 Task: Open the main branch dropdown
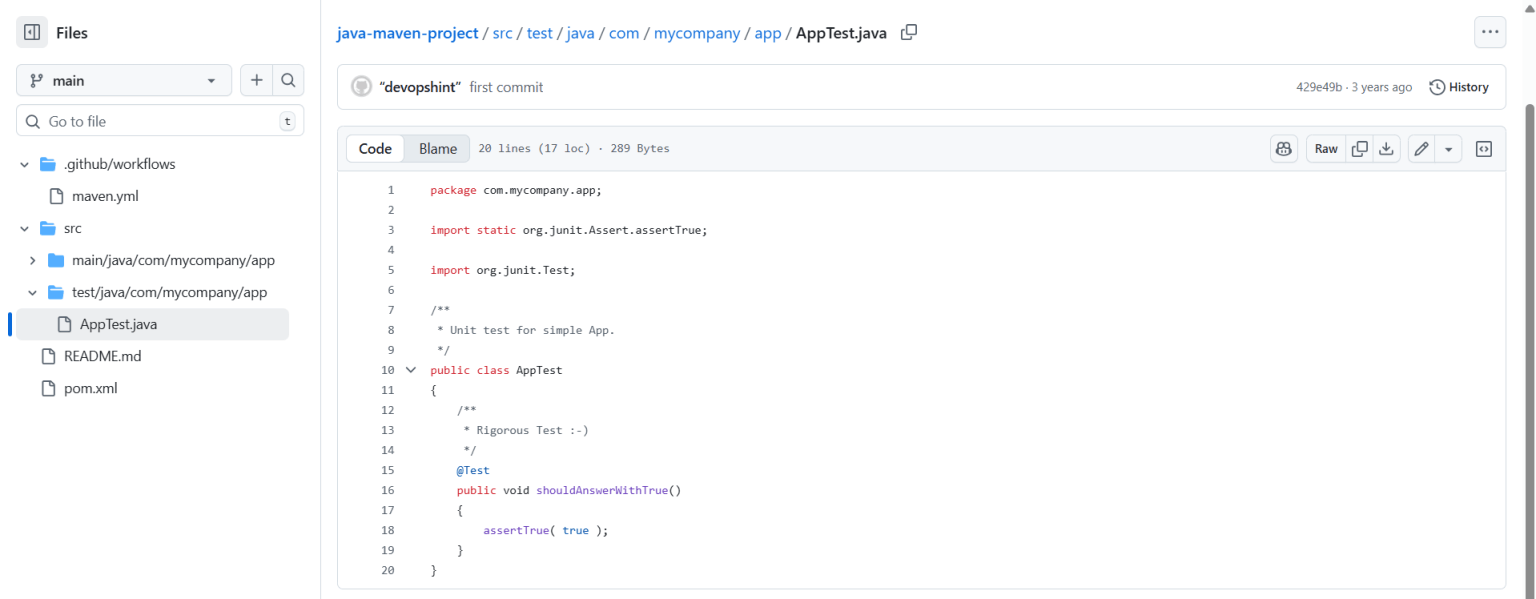coord(123,80)
